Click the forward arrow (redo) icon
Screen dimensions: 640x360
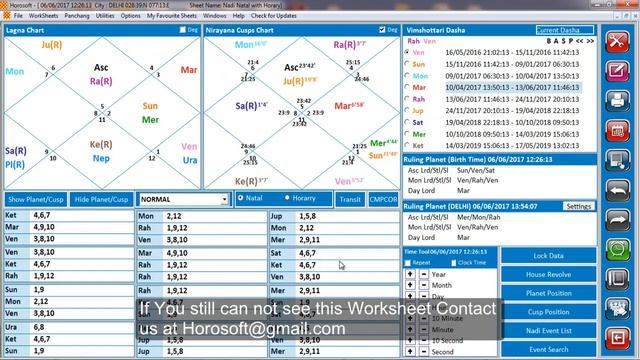tap(617, 220)
